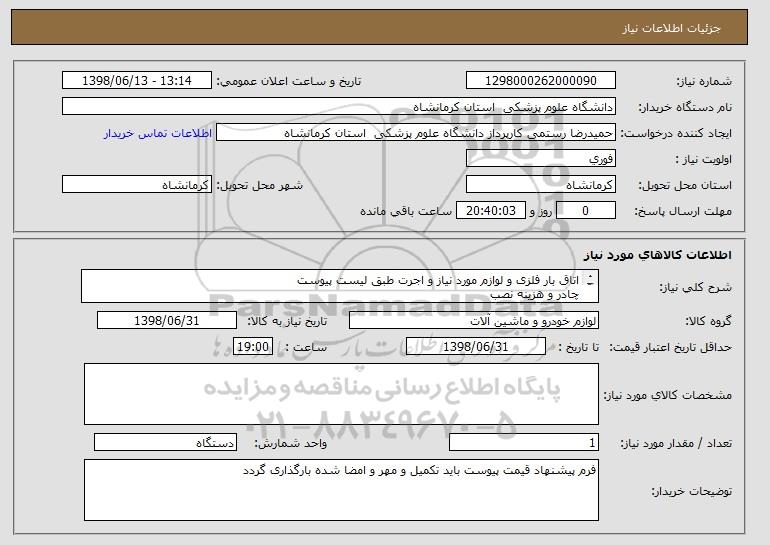Open the buyer contact information link
The height and width of the screenshot is (545, 770).
tap(158, 133)
